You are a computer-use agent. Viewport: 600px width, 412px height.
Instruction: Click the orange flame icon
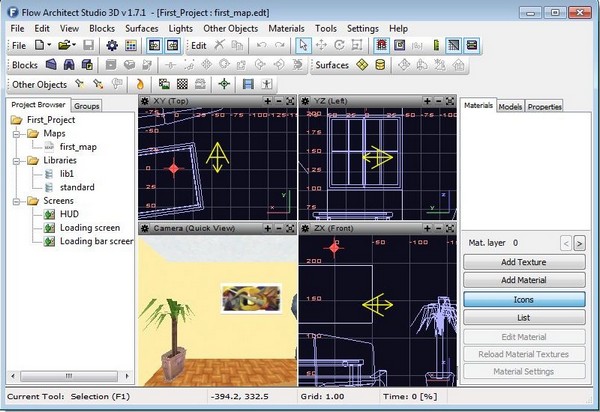coord(140,84)
